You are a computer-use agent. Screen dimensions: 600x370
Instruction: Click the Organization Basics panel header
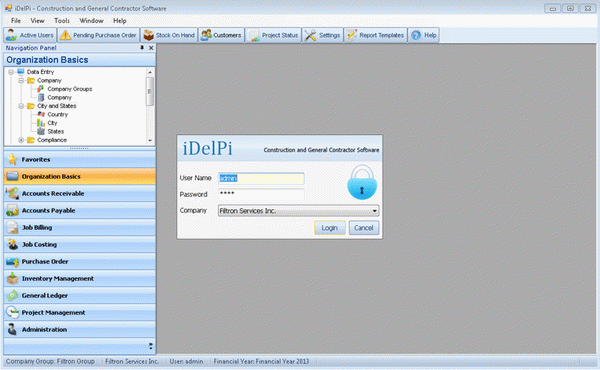pos(80,60)
